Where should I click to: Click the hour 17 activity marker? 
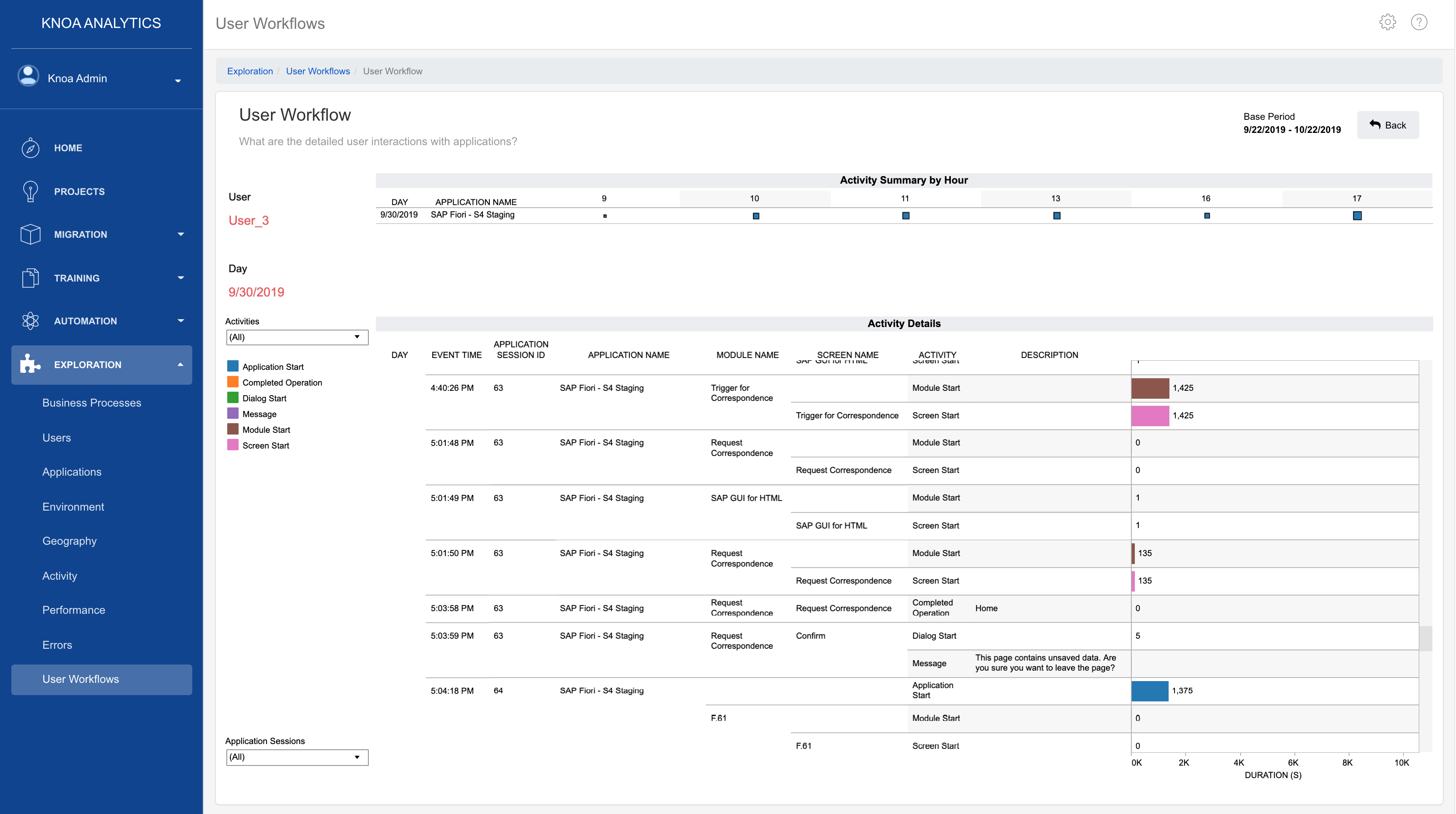click(1357, 216)
